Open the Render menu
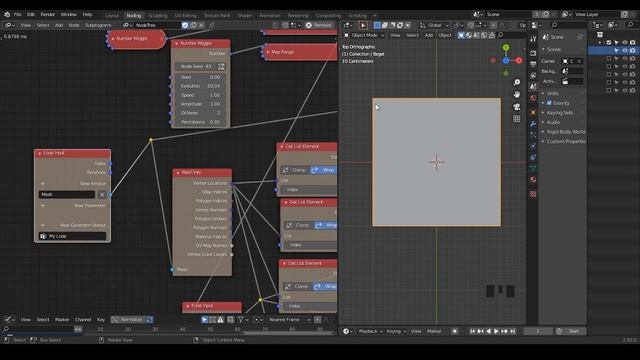This screenshot has width=640, height=360. (x=47, y=14)
